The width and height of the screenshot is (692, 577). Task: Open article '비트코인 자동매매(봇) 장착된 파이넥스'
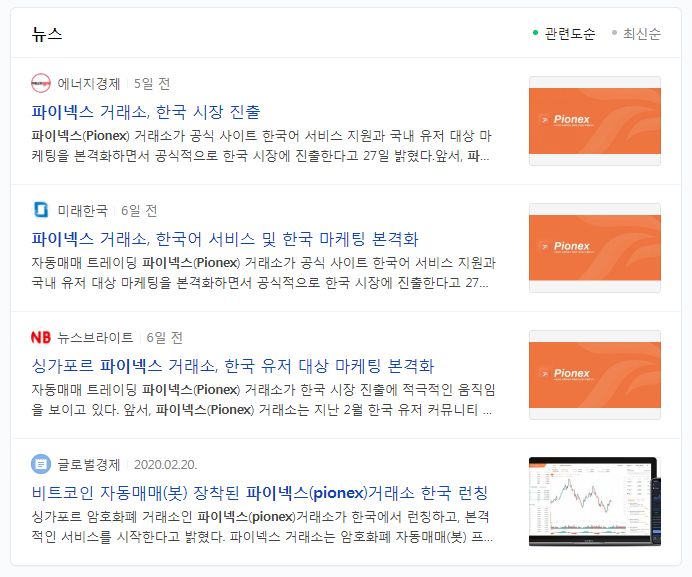tap(260, 493)
